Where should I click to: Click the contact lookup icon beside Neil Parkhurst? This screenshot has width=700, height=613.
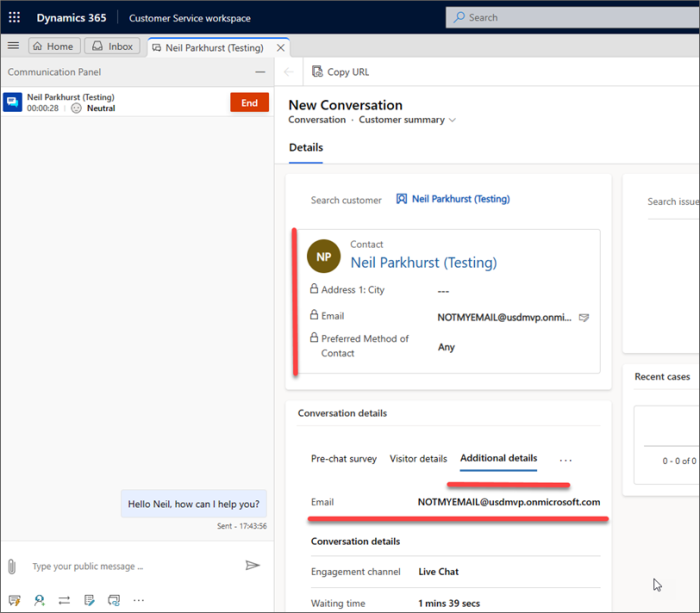coord(401,199)
